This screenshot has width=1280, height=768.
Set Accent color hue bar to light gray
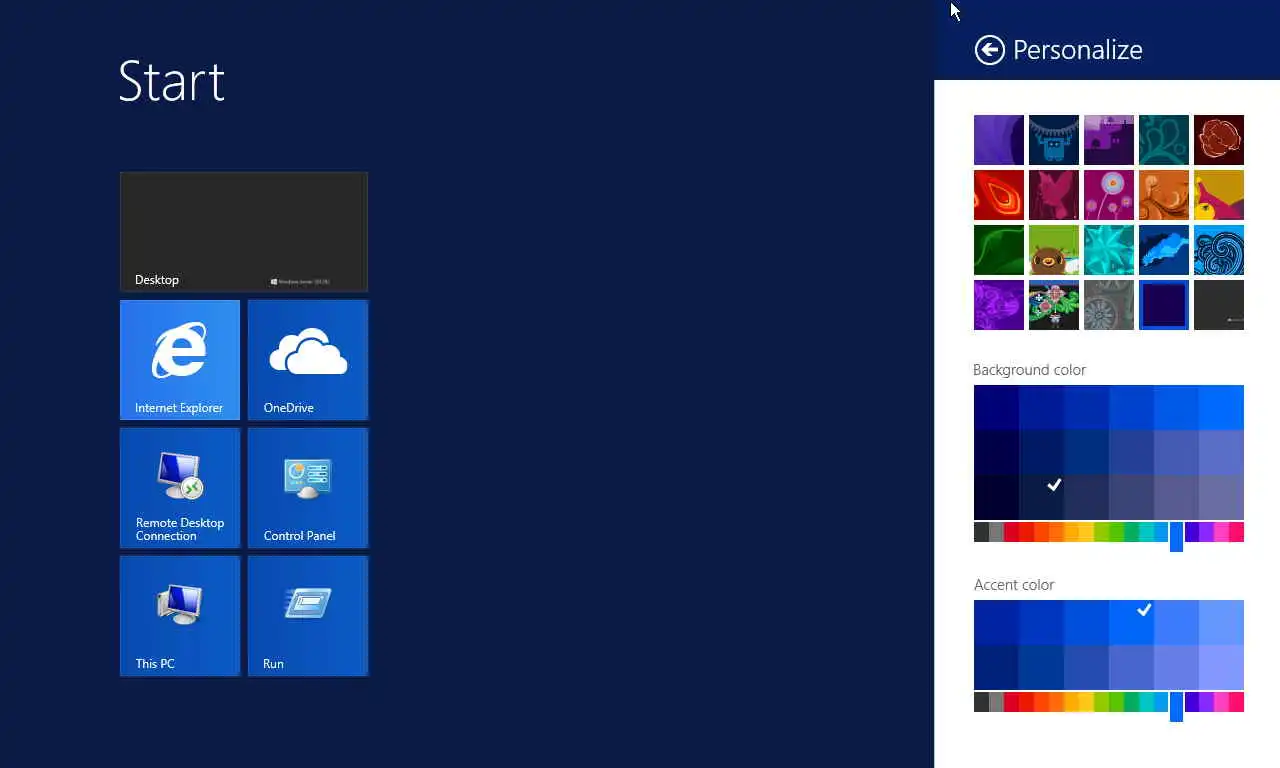click(x=996, y=702)
